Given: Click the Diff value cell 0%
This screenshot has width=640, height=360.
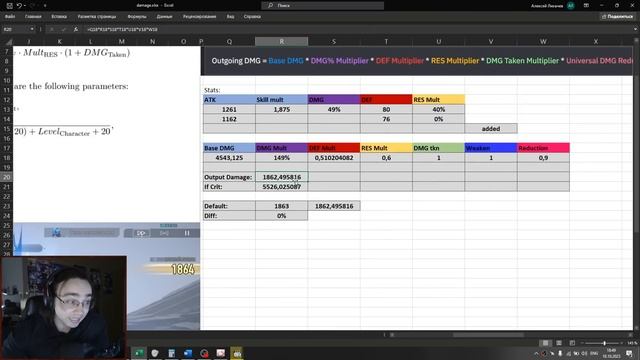Looking at the screenshot, I should (x=282, y=216).
